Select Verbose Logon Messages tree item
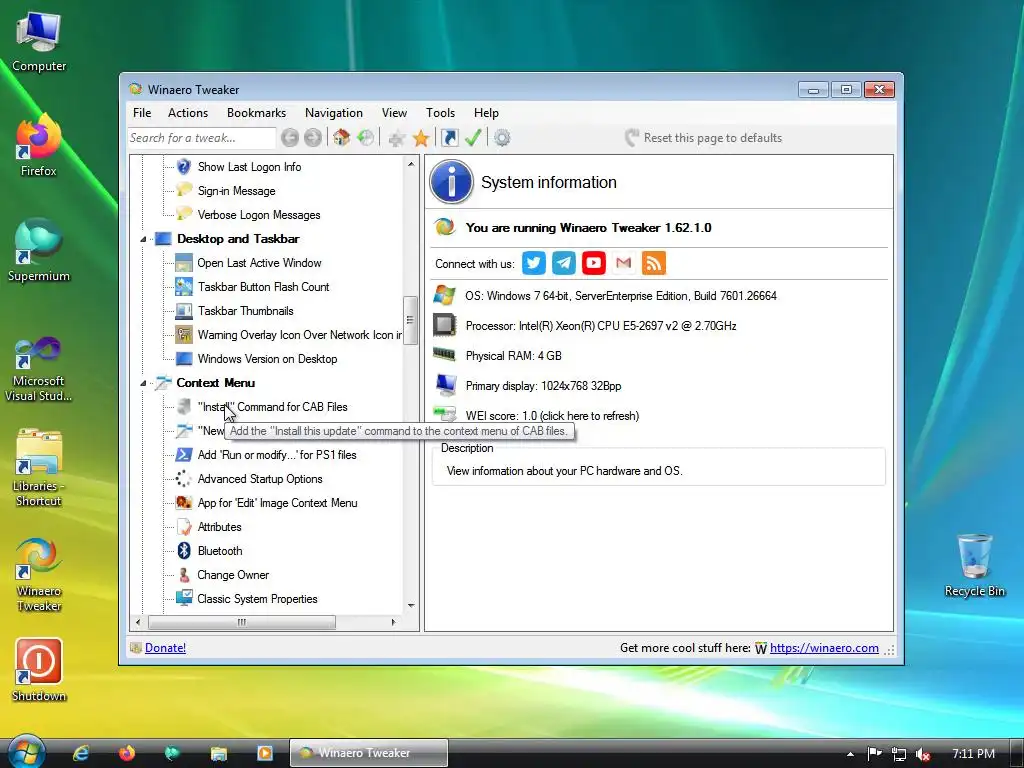The image size is (1024, 768). (x=259, y=215)
